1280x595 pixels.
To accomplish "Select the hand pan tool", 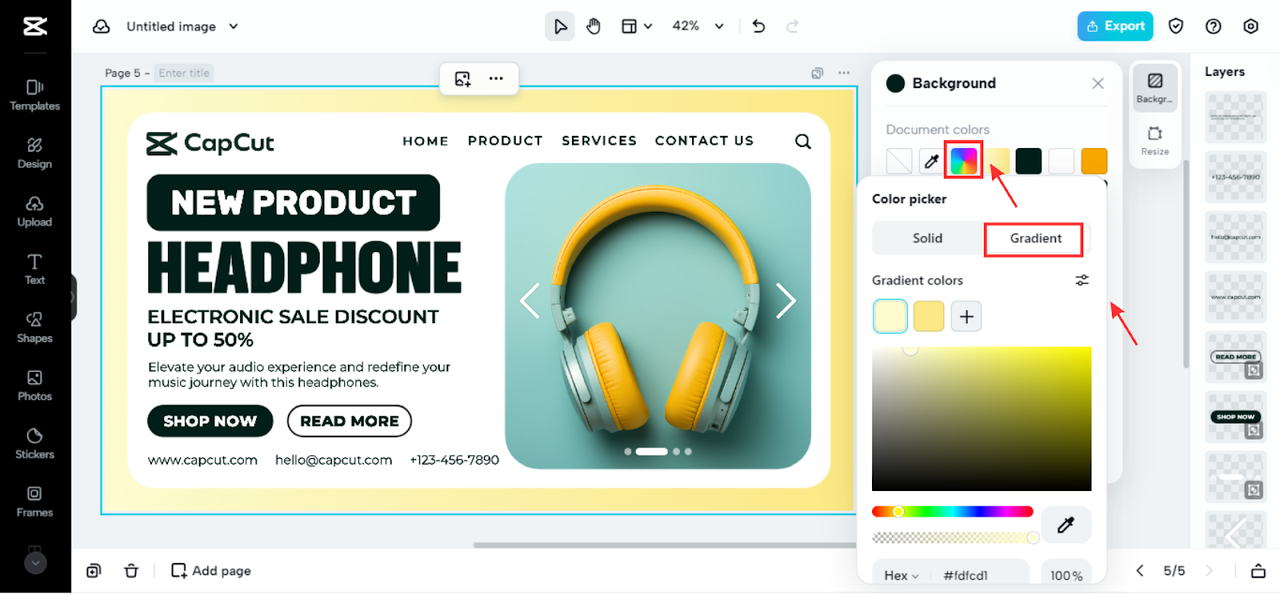I will point(594,27).
